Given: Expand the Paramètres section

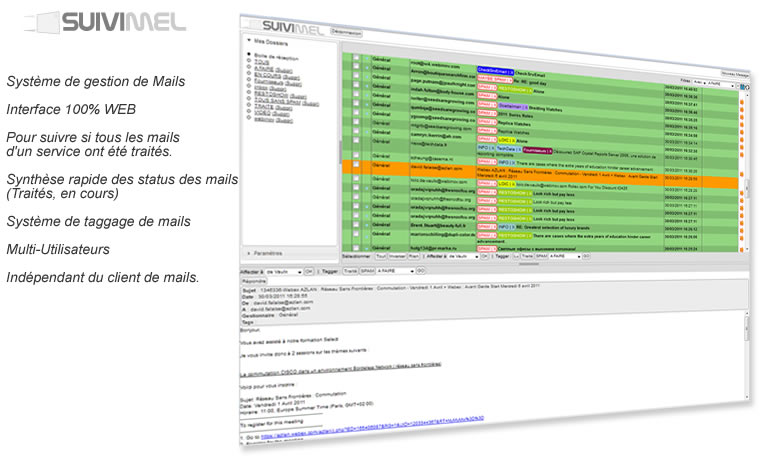Looking at the screenshot, I should coord(249,253).
